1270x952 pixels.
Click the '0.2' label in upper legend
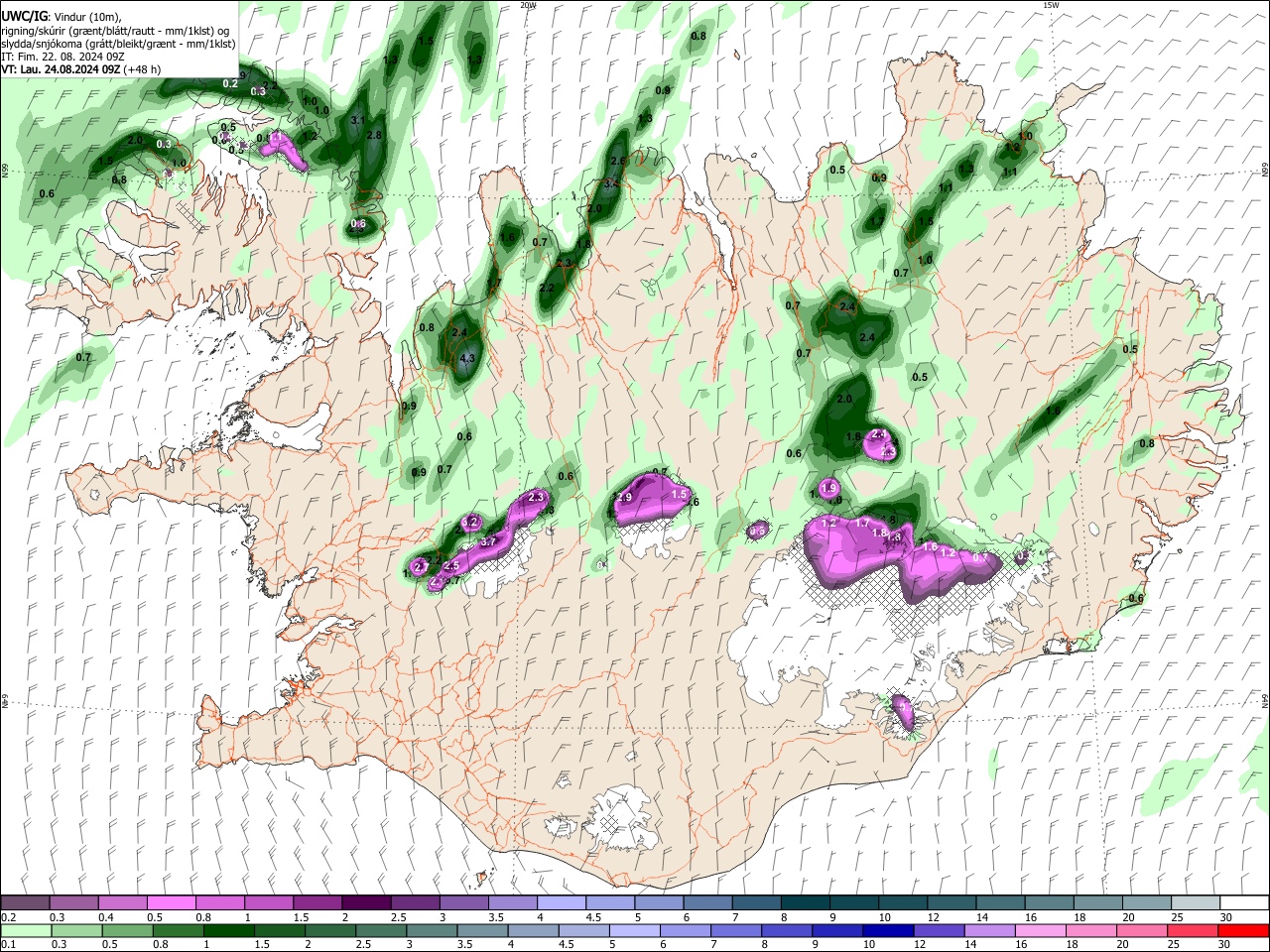click(8, 917)
